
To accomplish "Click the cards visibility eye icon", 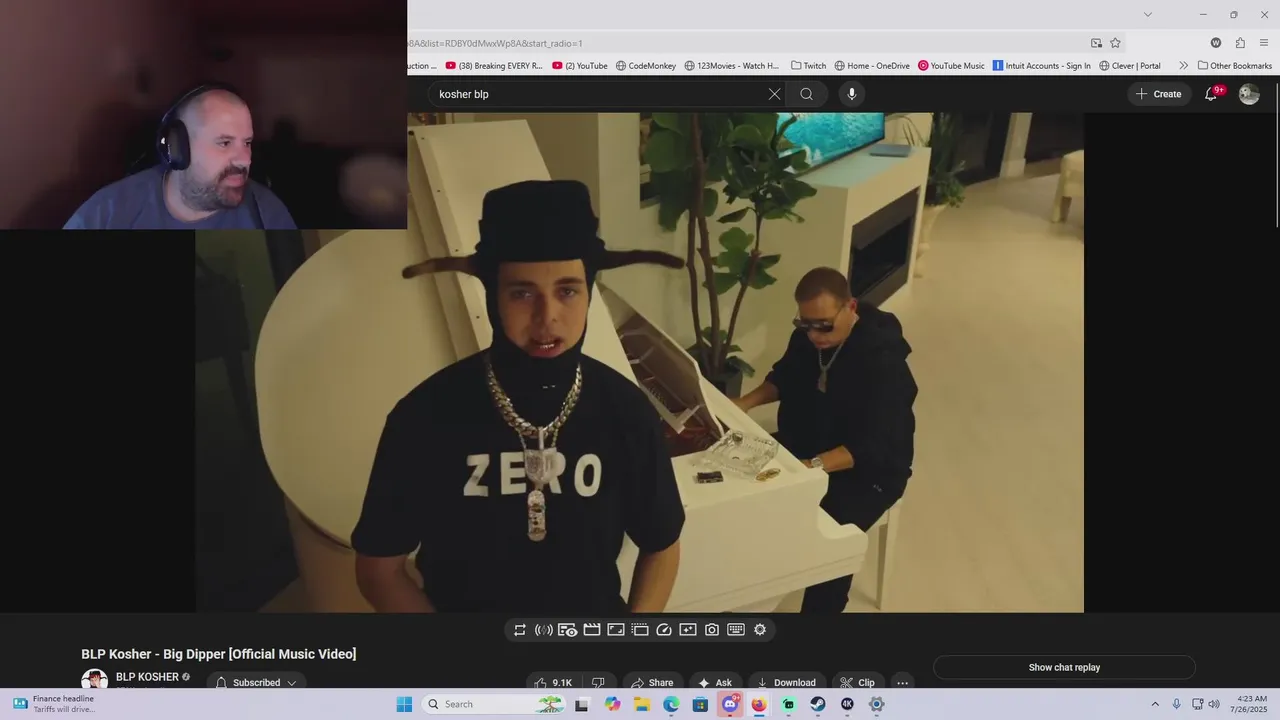I will click(568, 630).
